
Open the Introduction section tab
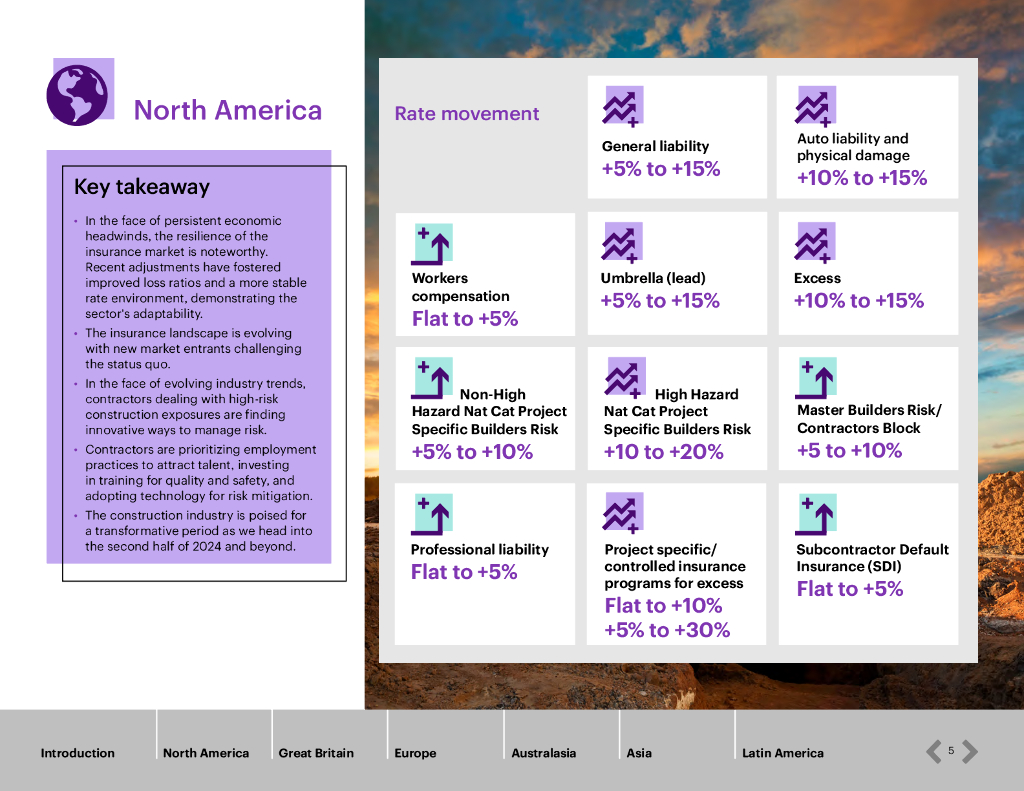[x=78, y=753]
